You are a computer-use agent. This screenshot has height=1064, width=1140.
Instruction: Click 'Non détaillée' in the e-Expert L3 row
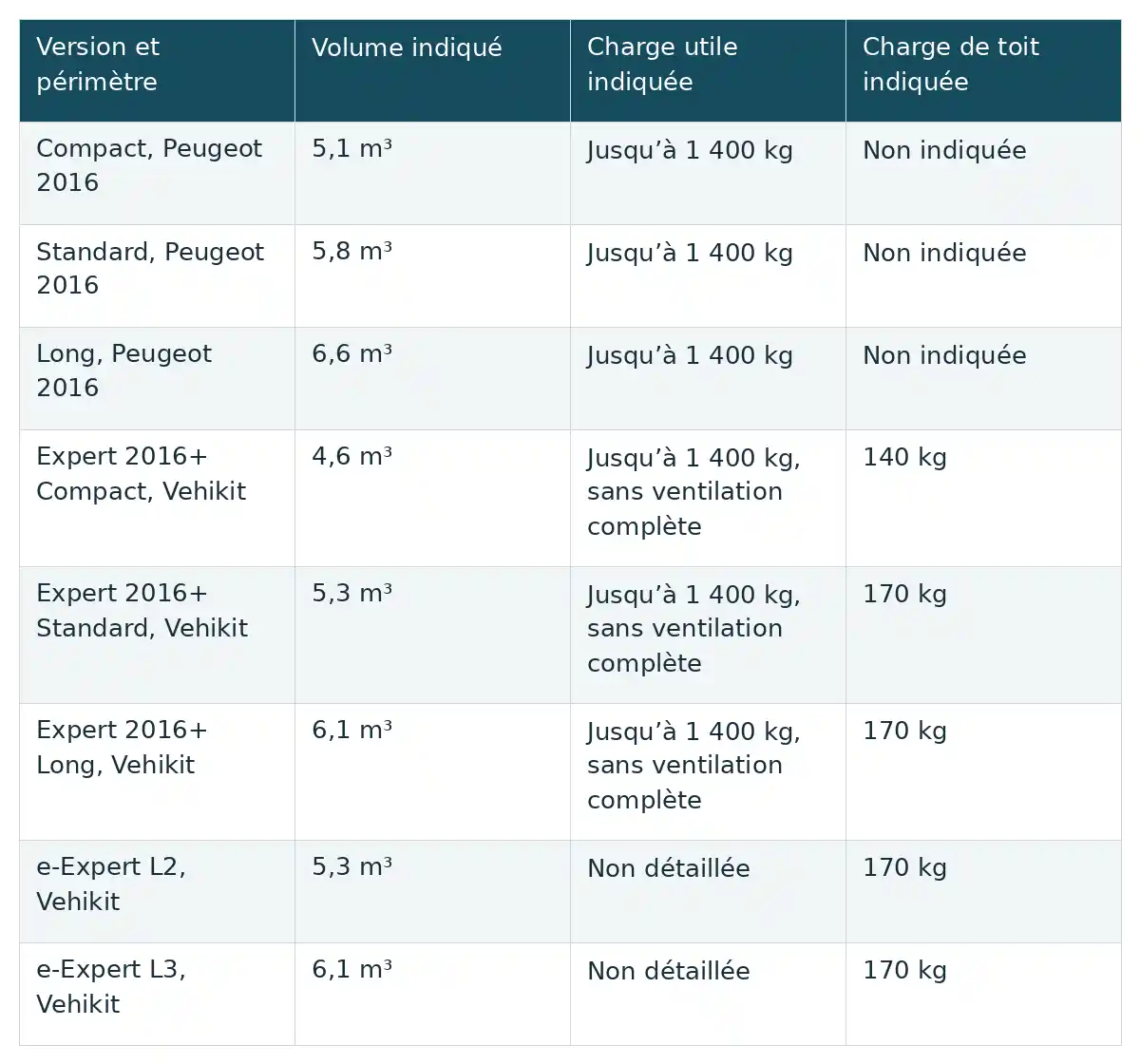[668, 971]
